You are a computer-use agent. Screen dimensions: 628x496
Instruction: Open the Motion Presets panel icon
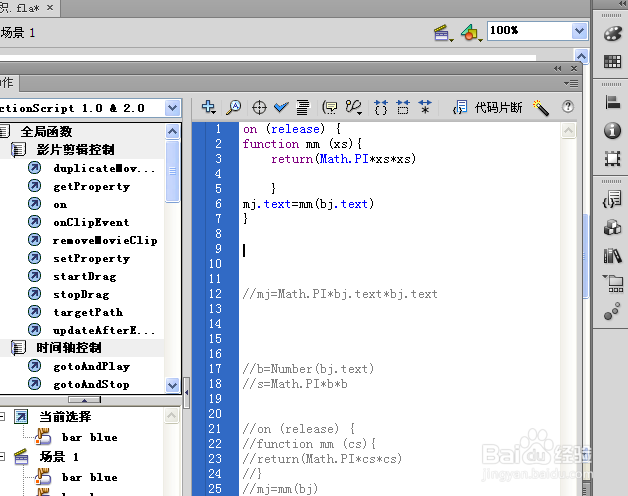coord(612,311)
